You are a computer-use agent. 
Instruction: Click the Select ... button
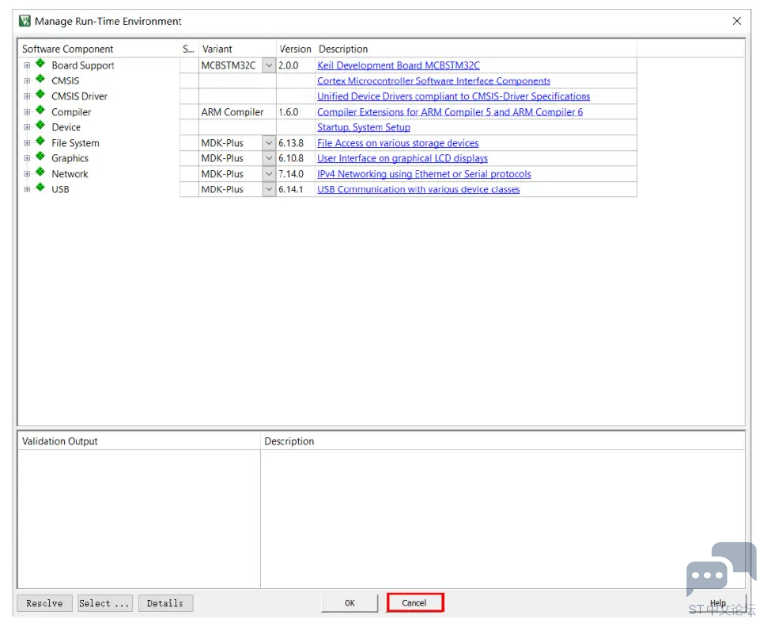105,604
